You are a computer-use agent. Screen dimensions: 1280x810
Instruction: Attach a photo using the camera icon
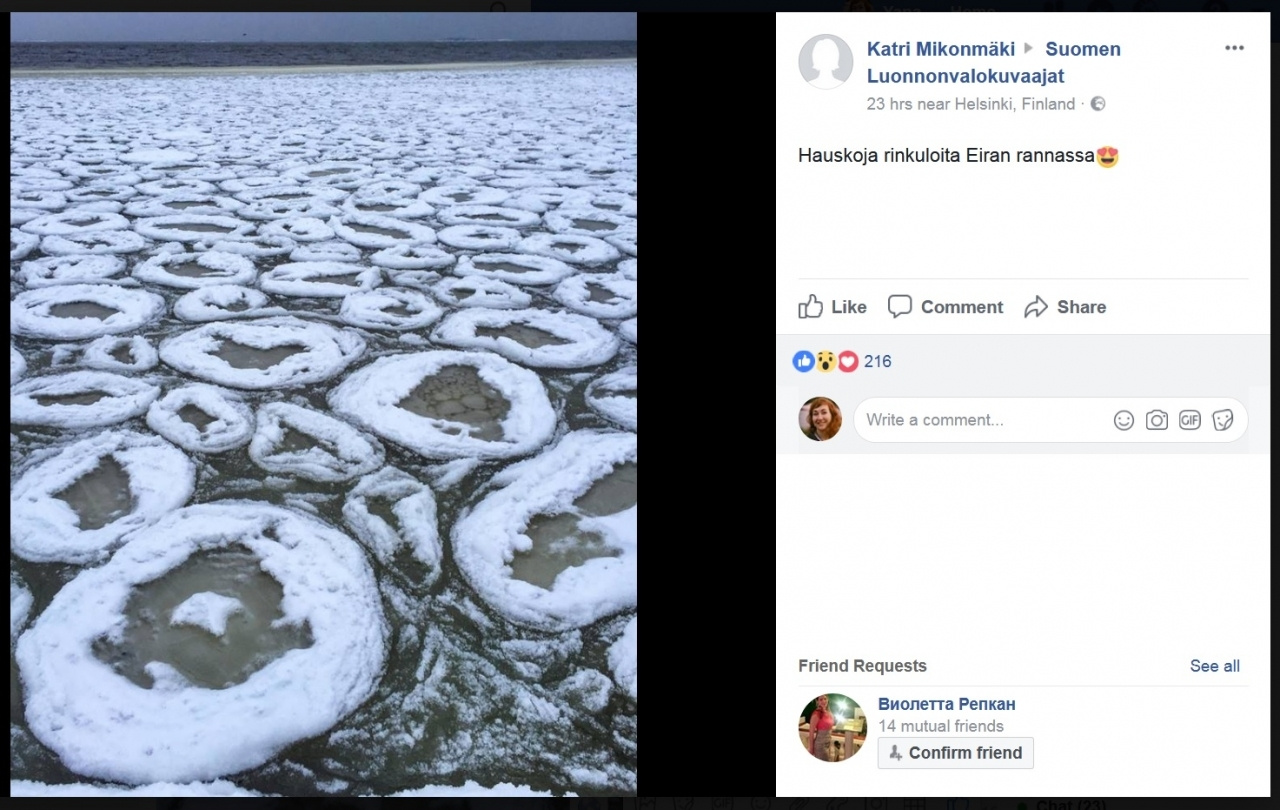coord(1157,420)
